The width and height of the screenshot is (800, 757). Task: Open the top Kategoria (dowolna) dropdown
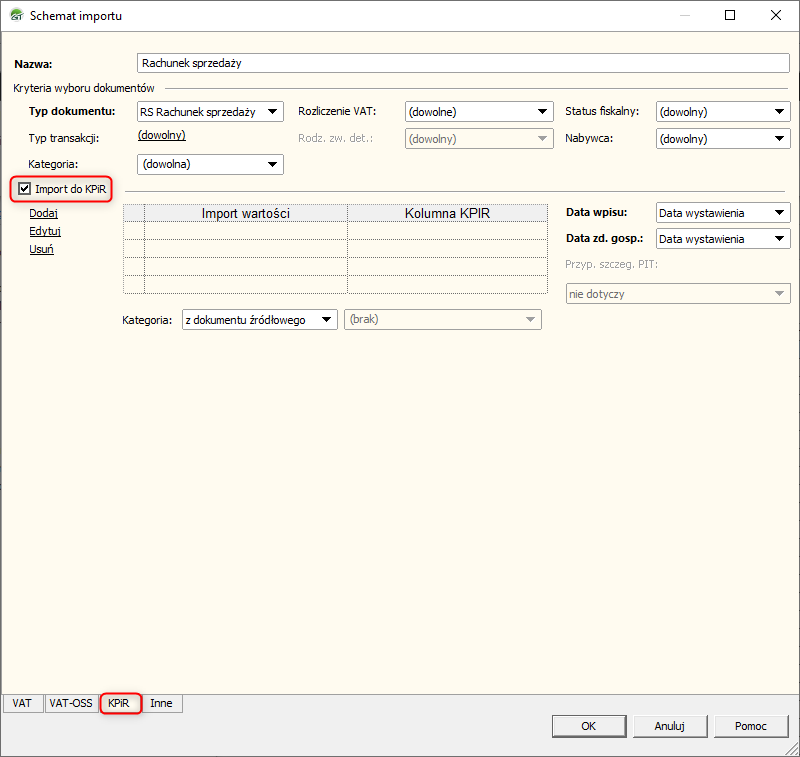pyautogui.click(x=210, y=164)
